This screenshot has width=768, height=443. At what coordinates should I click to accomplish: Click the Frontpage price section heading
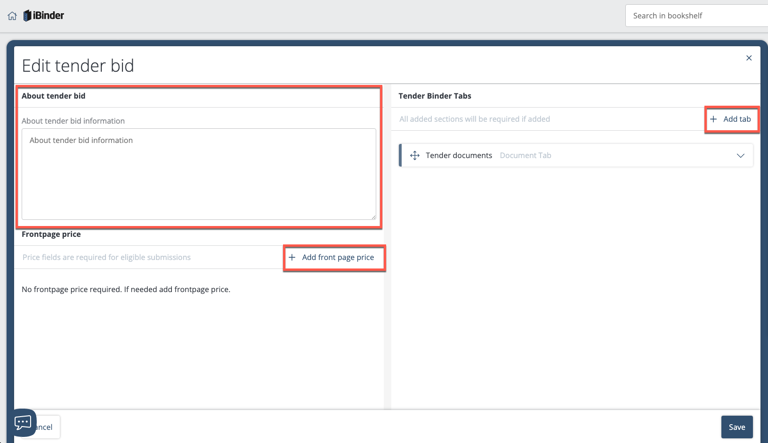click(x=51, y=234)
